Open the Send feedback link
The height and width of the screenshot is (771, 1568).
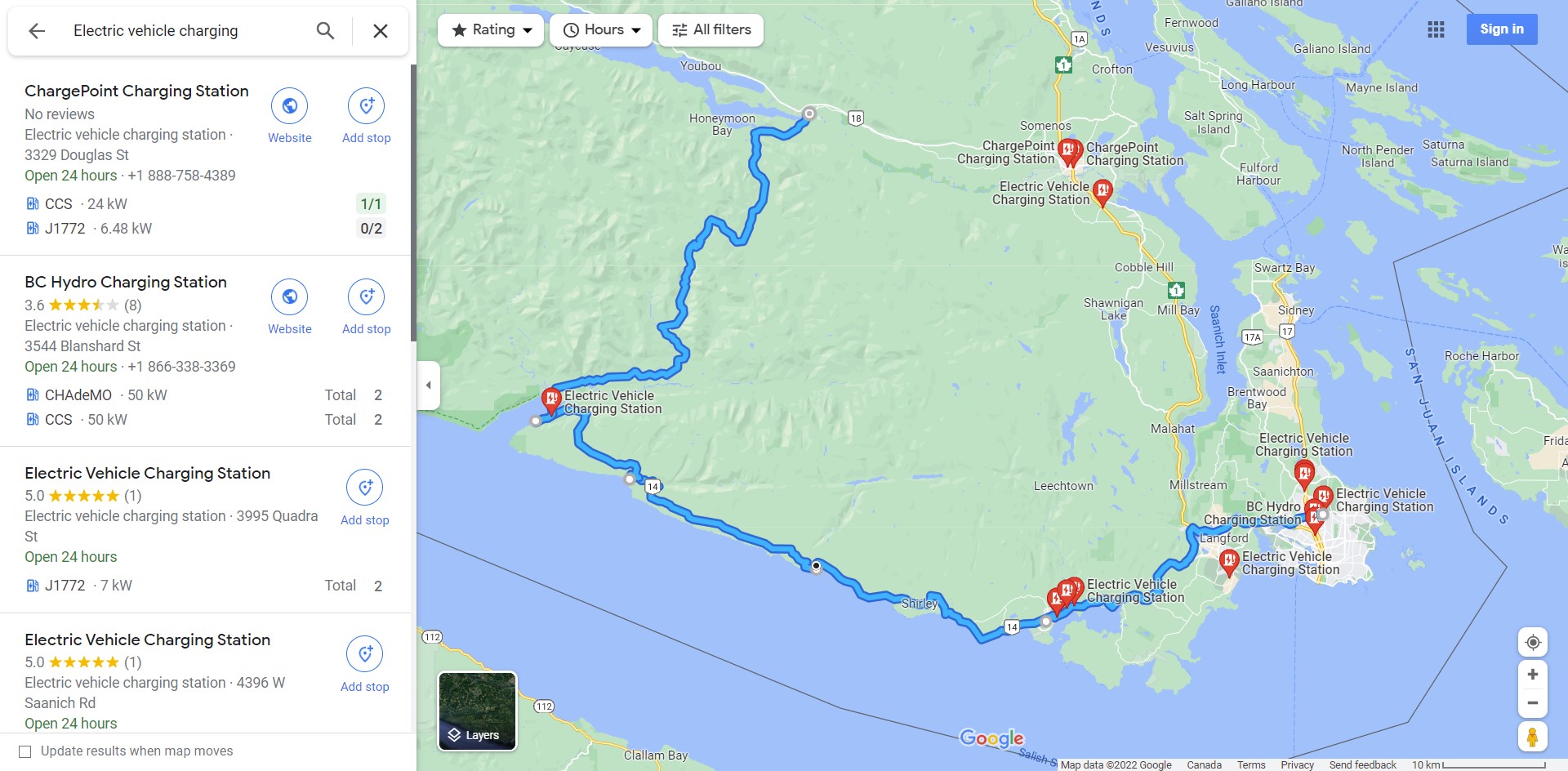tap(1362, 764)
